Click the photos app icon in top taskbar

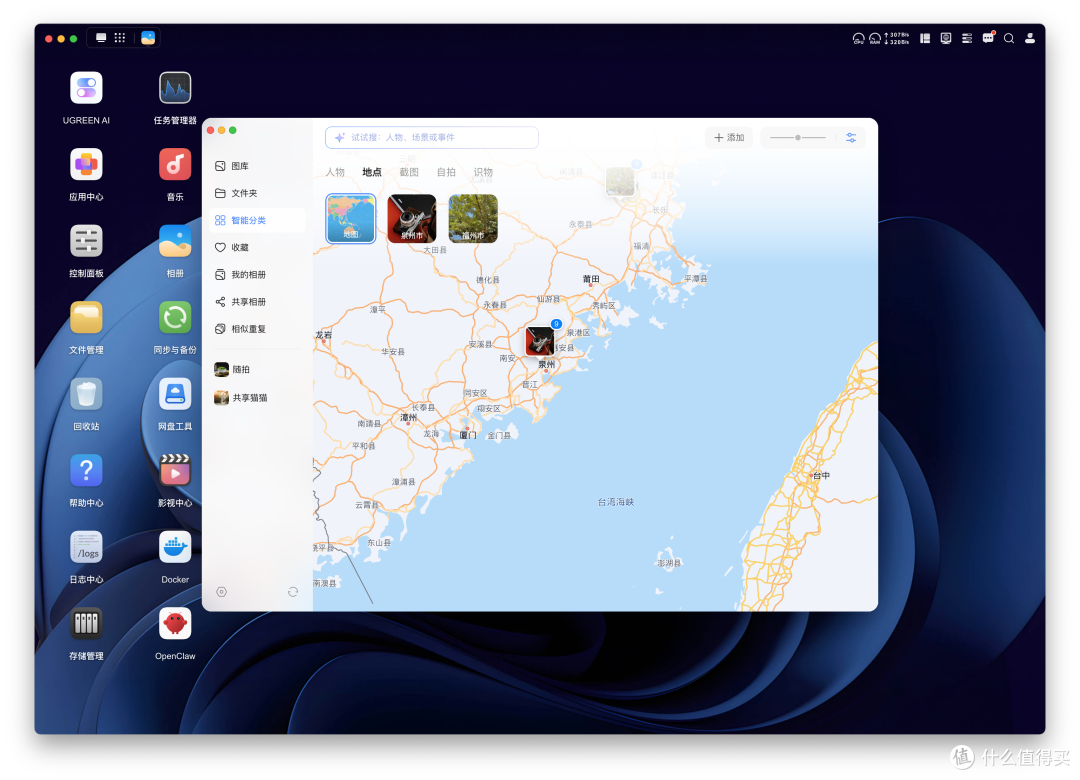[148, 38]
